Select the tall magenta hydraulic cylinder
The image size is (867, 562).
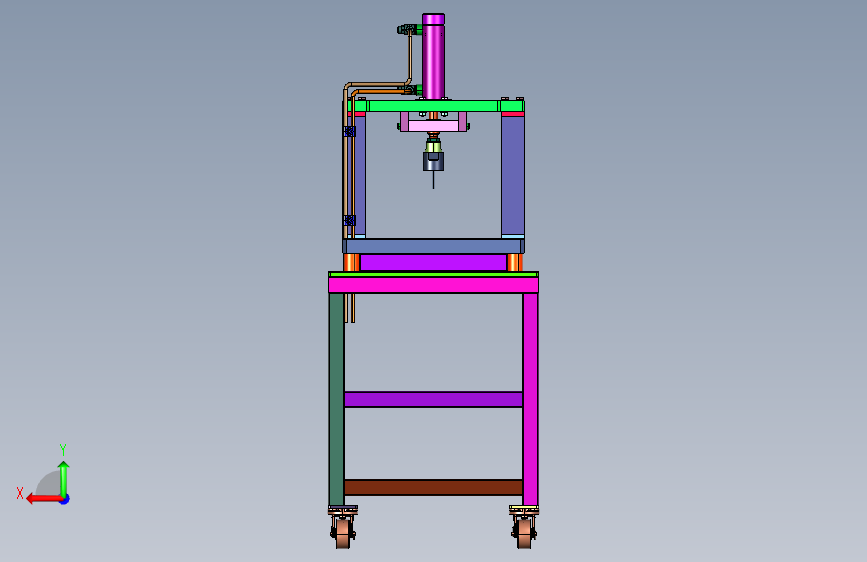(x=434, y=56)
